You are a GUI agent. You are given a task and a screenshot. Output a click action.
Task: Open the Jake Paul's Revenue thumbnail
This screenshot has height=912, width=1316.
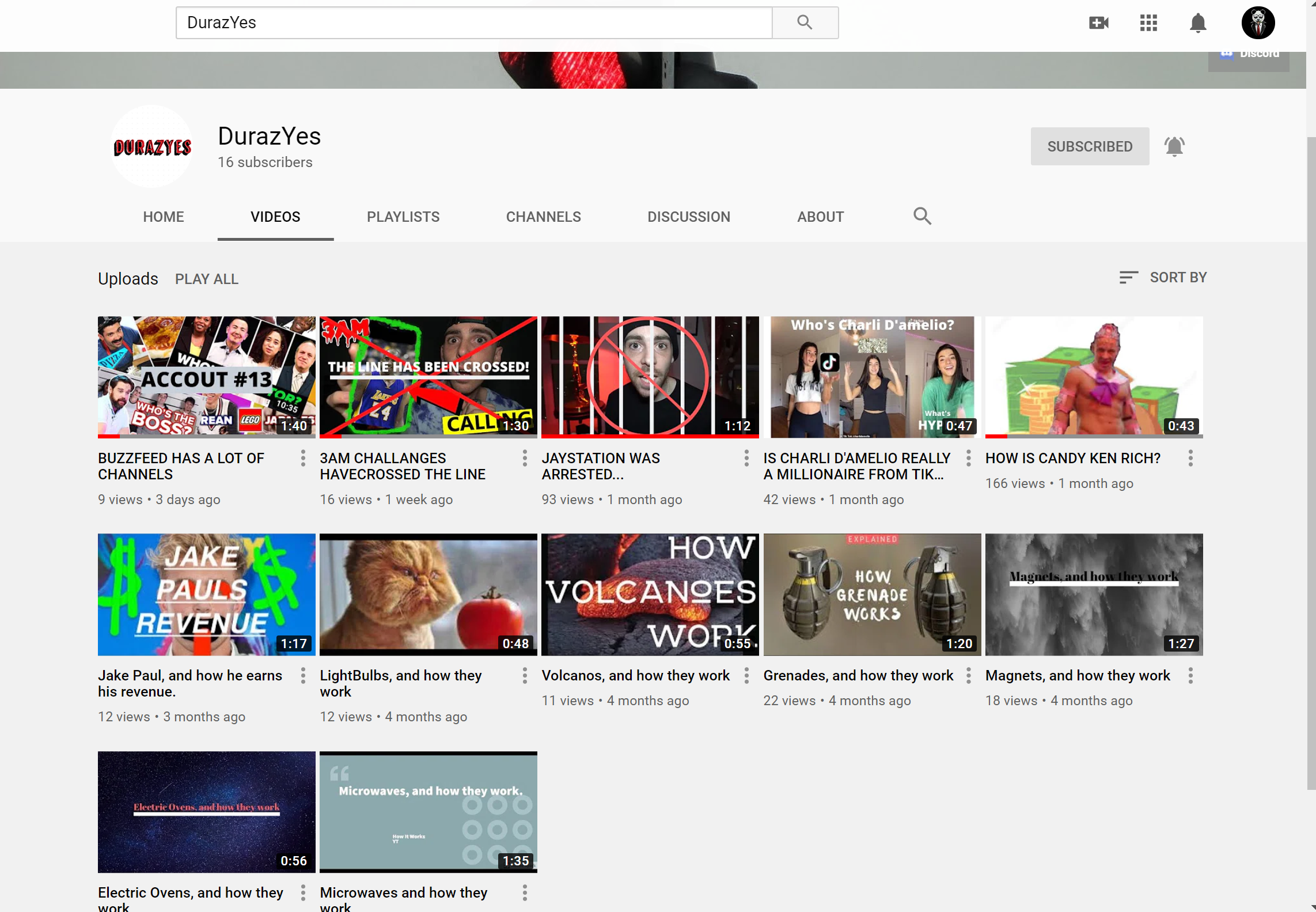207,595
